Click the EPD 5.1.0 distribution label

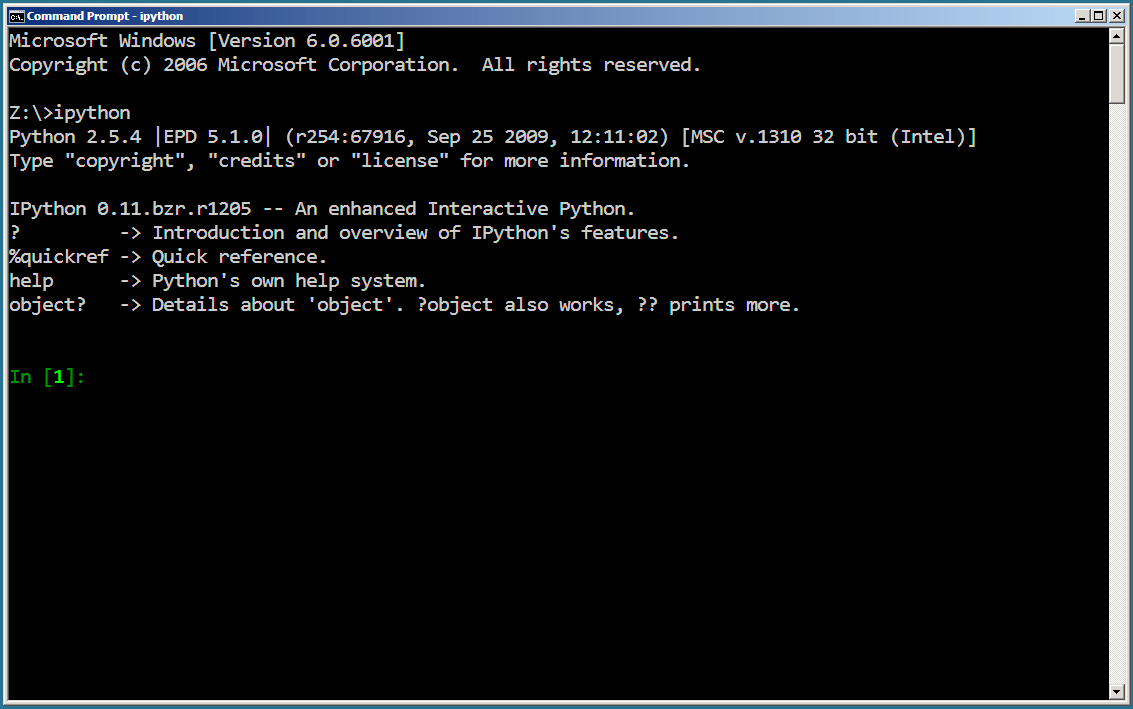(x=215, y=136)
